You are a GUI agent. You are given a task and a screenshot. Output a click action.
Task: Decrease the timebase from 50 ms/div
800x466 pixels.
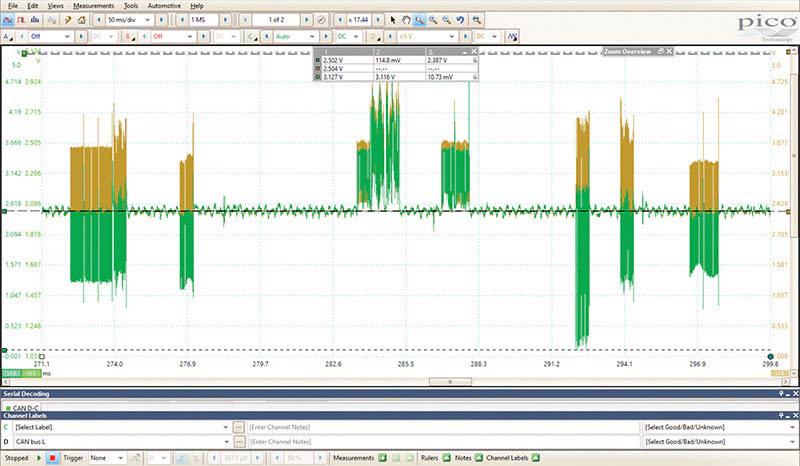(x=98, y=20)
